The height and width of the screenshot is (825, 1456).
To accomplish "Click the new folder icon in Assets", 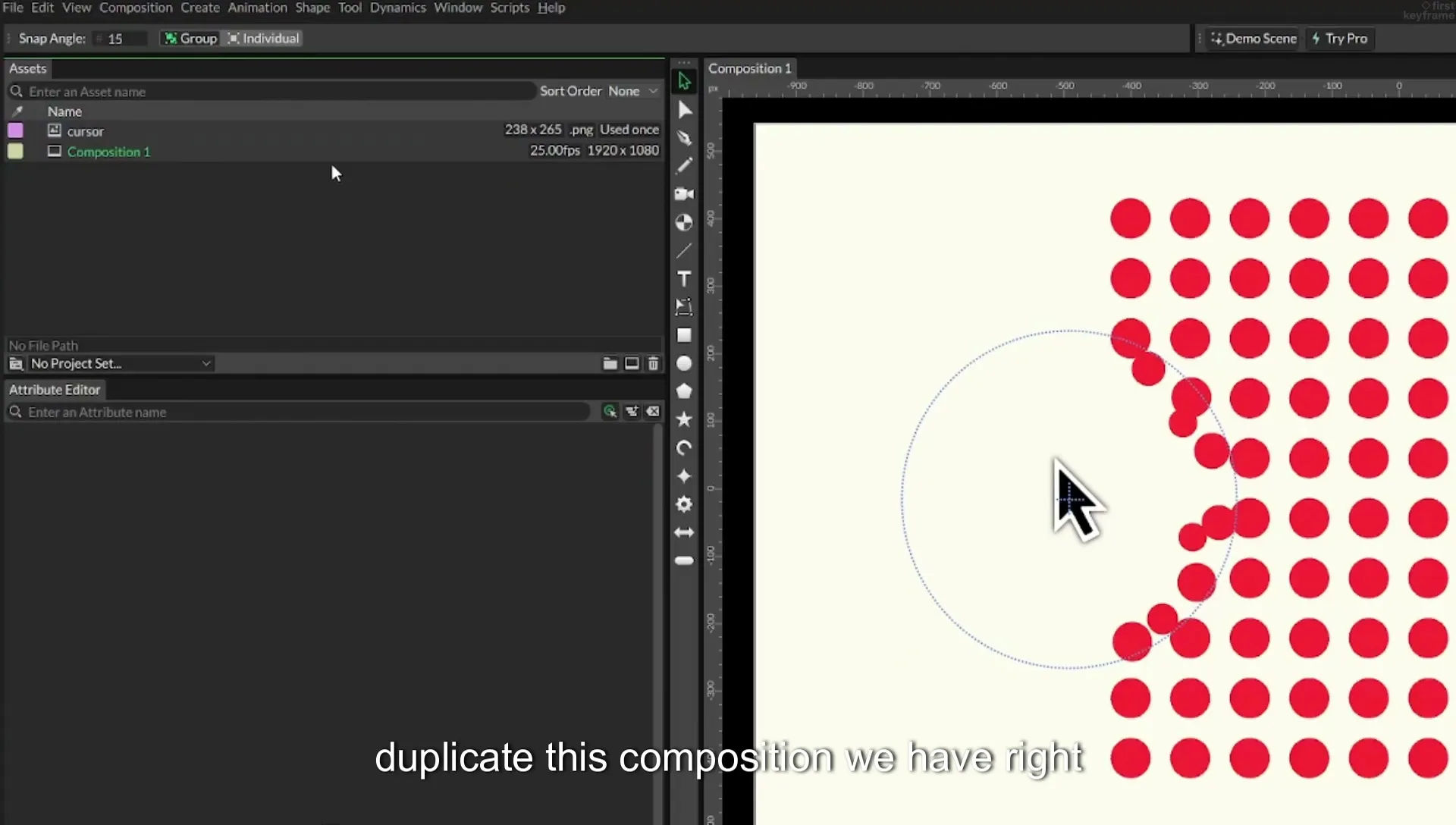I will point(610,364).
